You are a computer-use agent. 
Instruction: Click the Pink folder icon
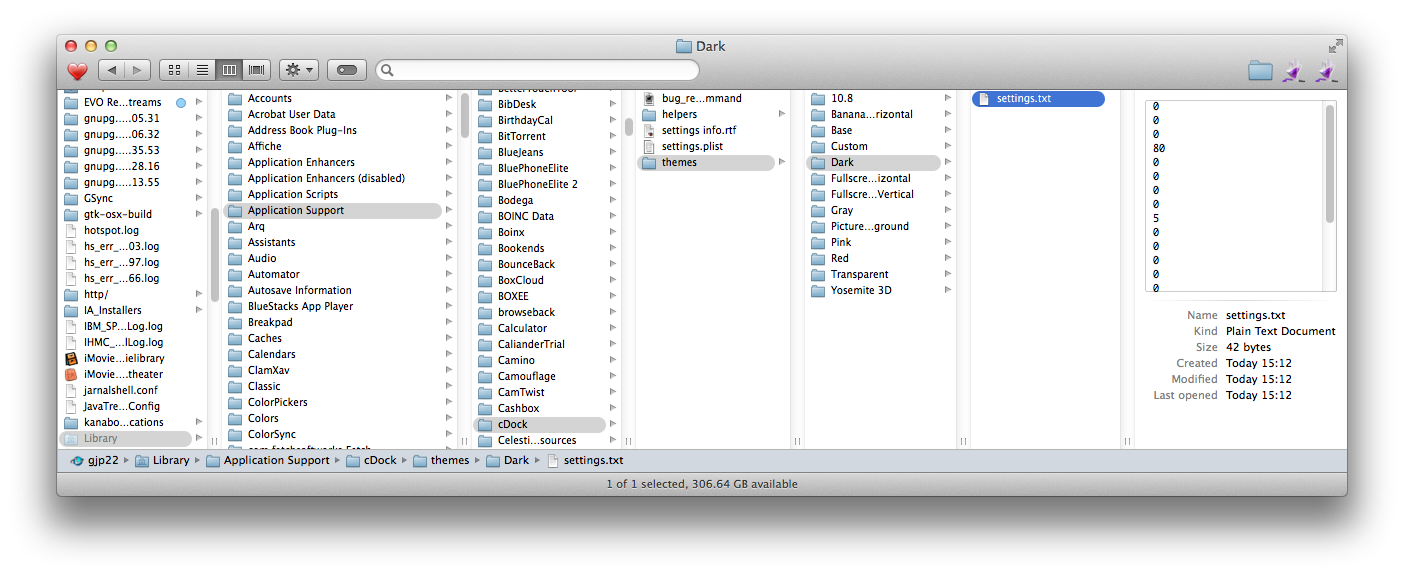tap(818, 242)
